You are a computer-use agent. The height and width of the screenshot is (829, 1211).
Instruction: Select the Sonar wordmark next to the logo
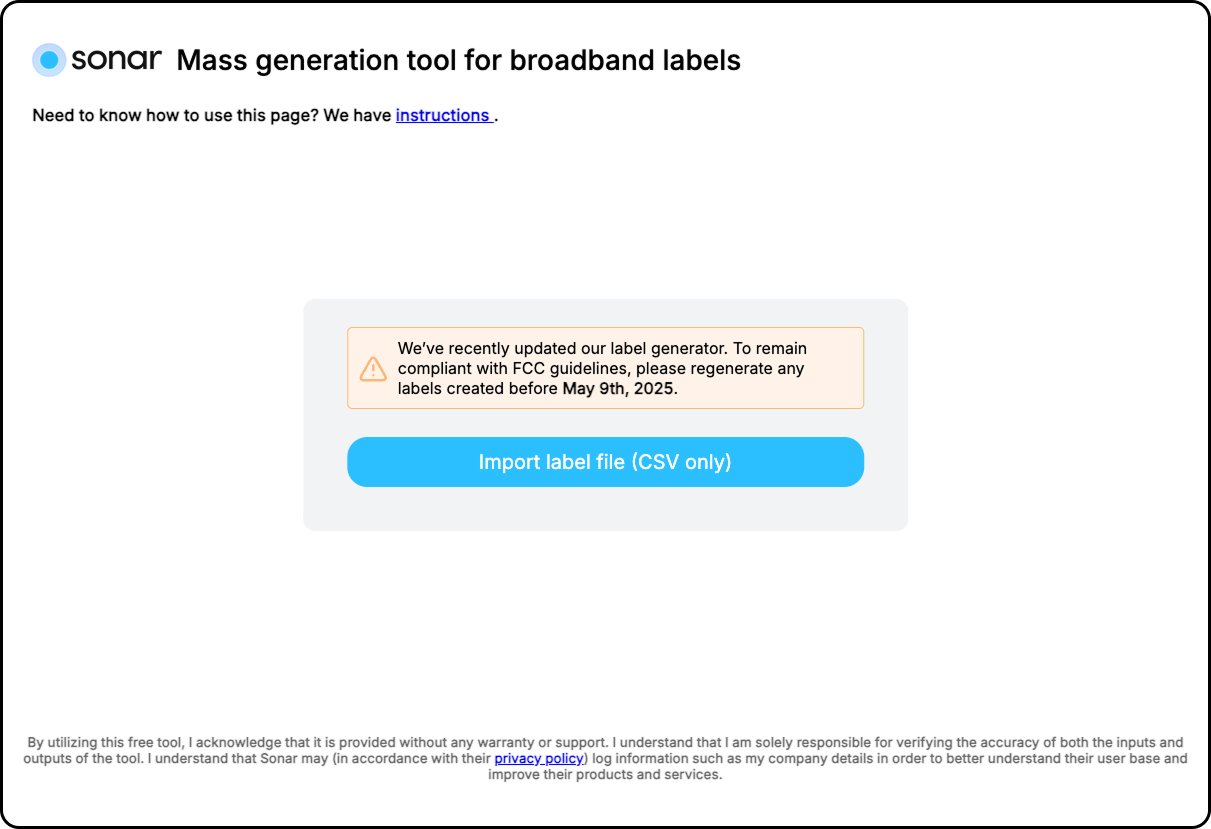116,60
